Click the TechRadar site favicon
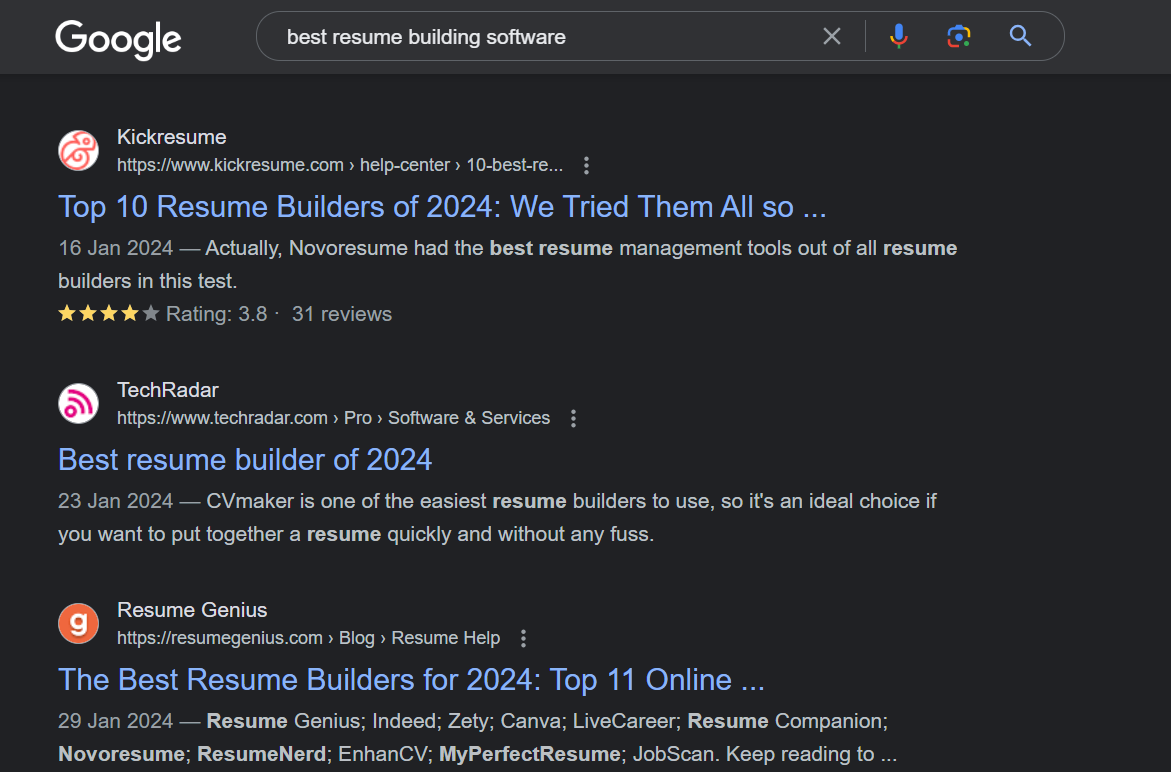 pyautogui.click(x=78, y=404)
